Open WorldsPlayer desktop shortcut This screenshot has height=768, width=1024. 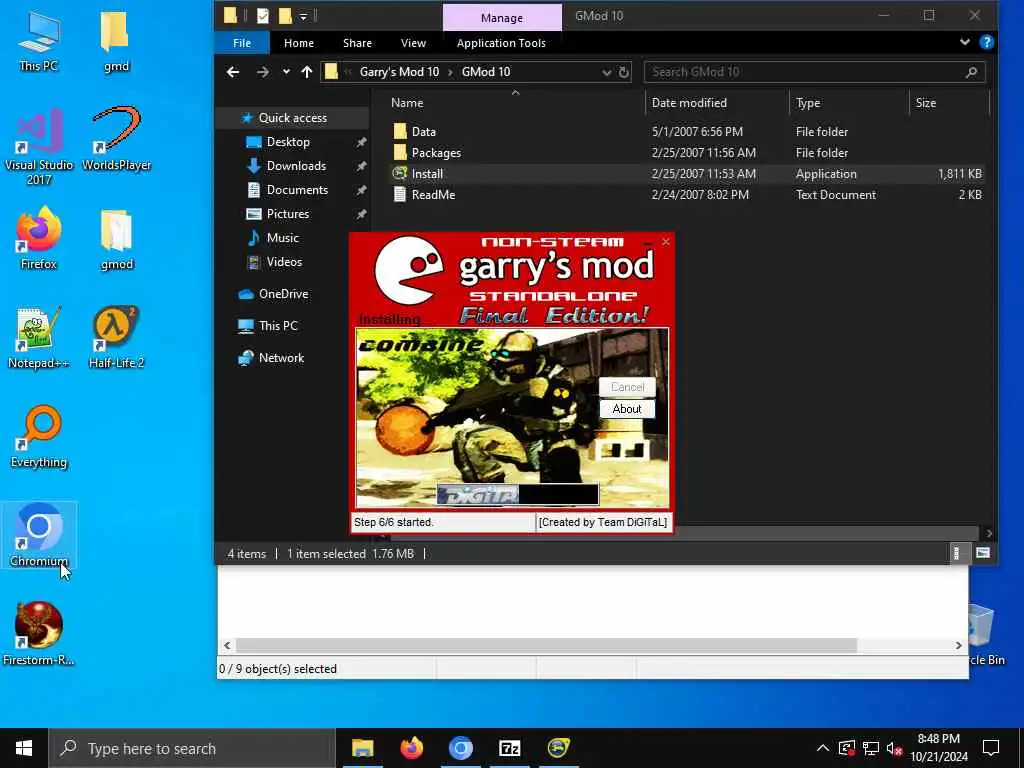116,139
